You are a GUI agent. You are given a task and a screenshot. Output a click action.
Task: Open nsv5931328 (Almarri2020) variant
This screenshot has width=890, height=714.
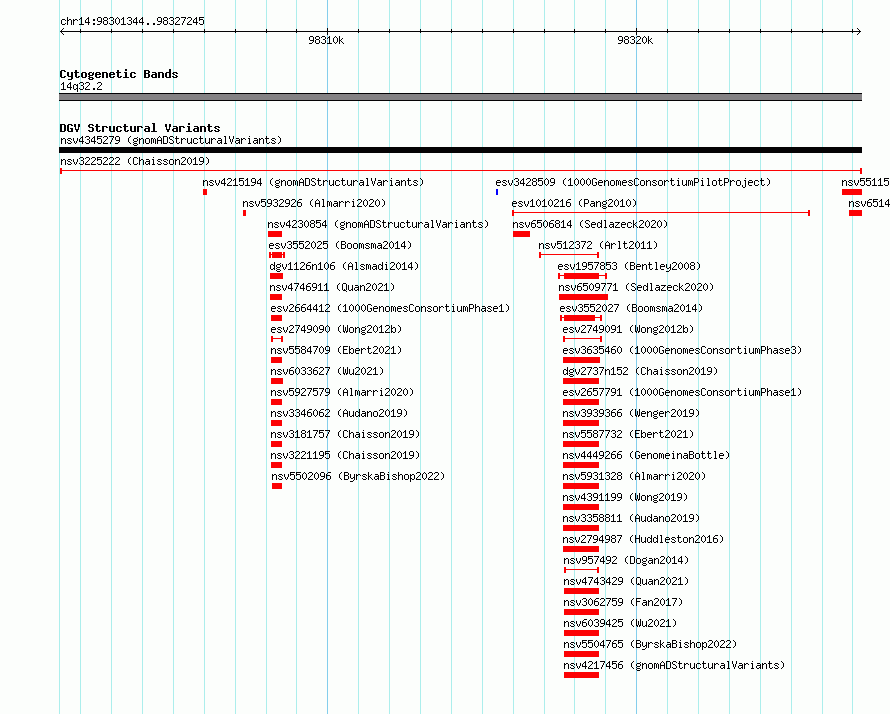pos(635,476)
